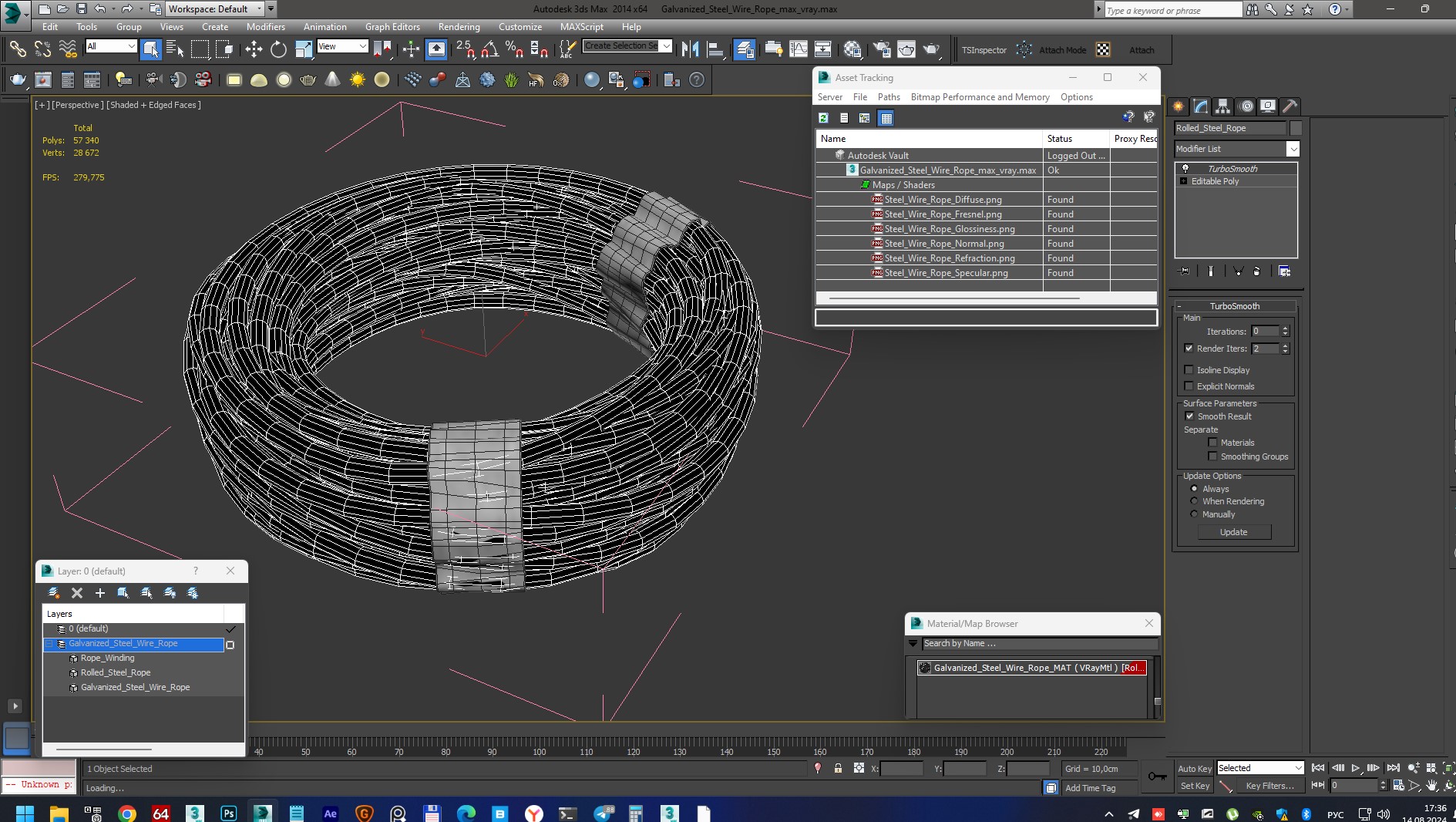Open the Modifiers menu

[x=265, y=27]
